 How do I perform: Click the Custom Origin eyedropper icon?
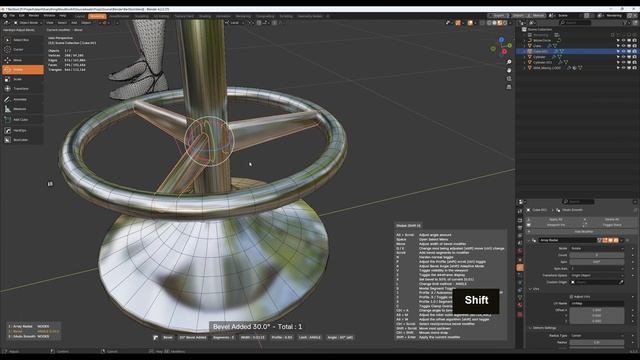[621, 282]
